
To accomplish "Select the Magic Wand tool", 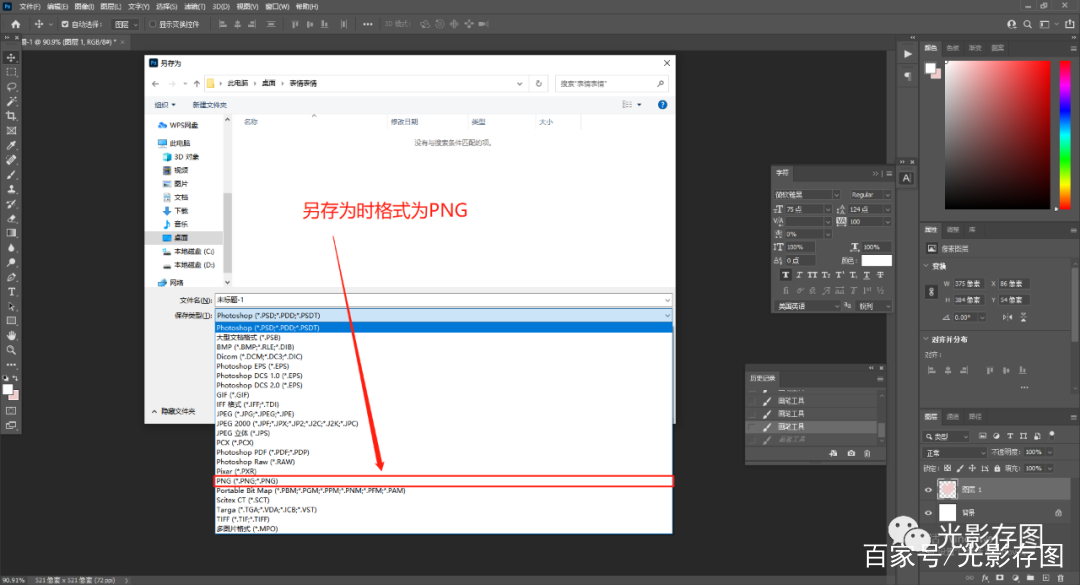I will coord(11,101).
